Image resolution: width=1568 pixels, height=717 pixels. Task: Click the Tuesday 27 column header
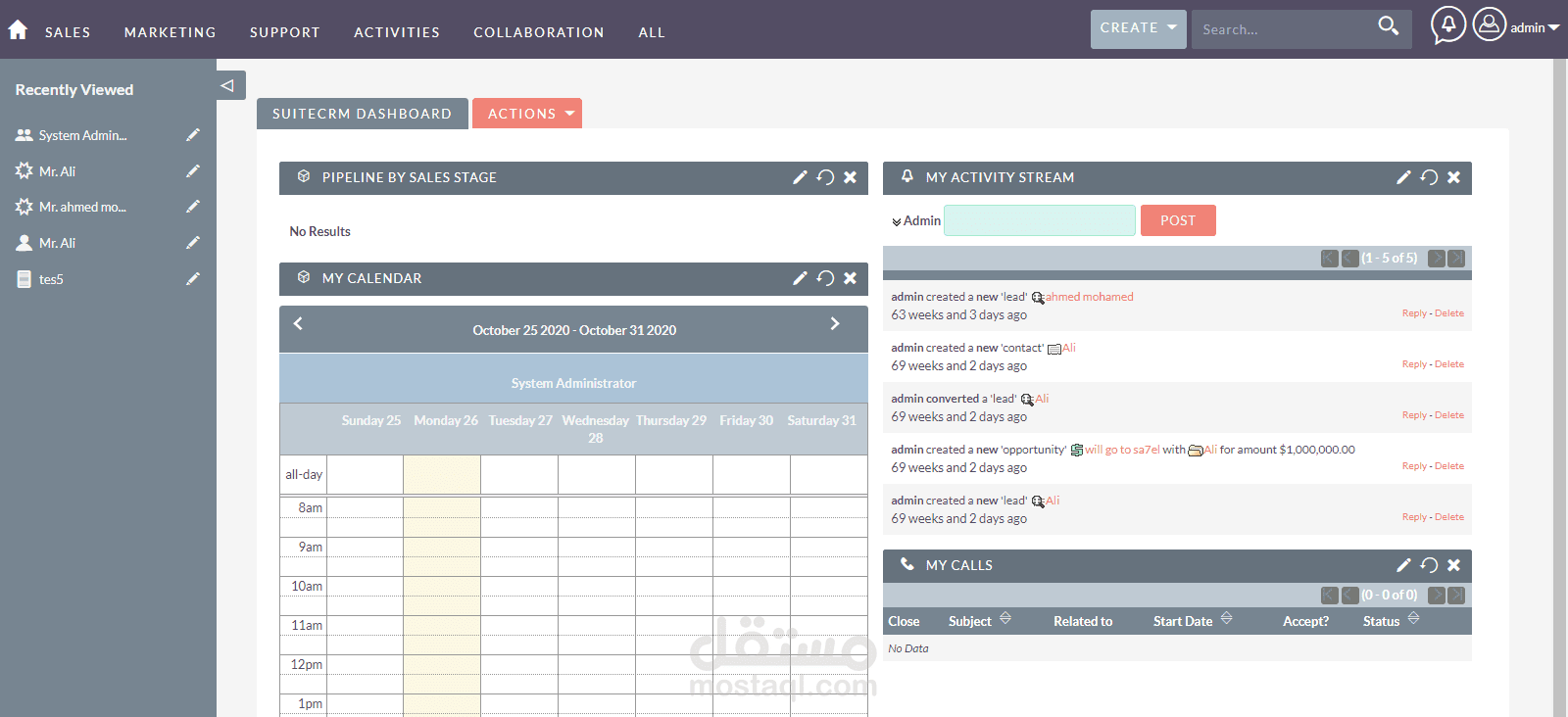click(x=520, y=420)
